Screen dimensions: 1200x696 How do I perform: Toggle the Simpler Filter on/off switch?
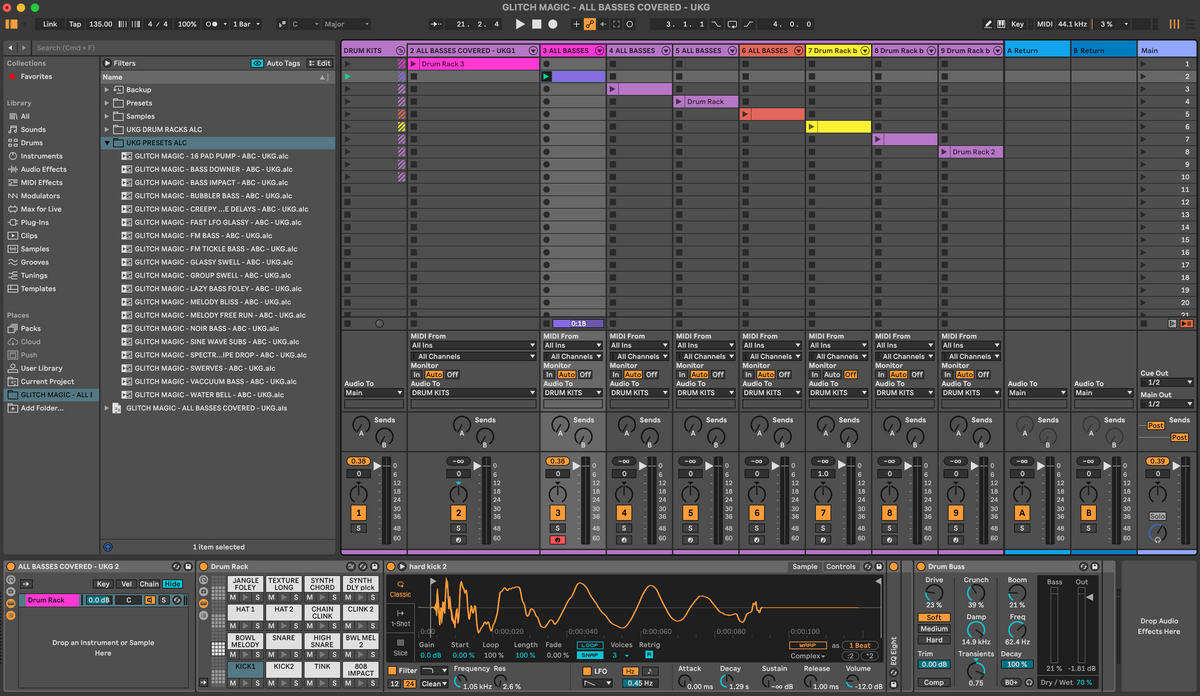(393, 670)
